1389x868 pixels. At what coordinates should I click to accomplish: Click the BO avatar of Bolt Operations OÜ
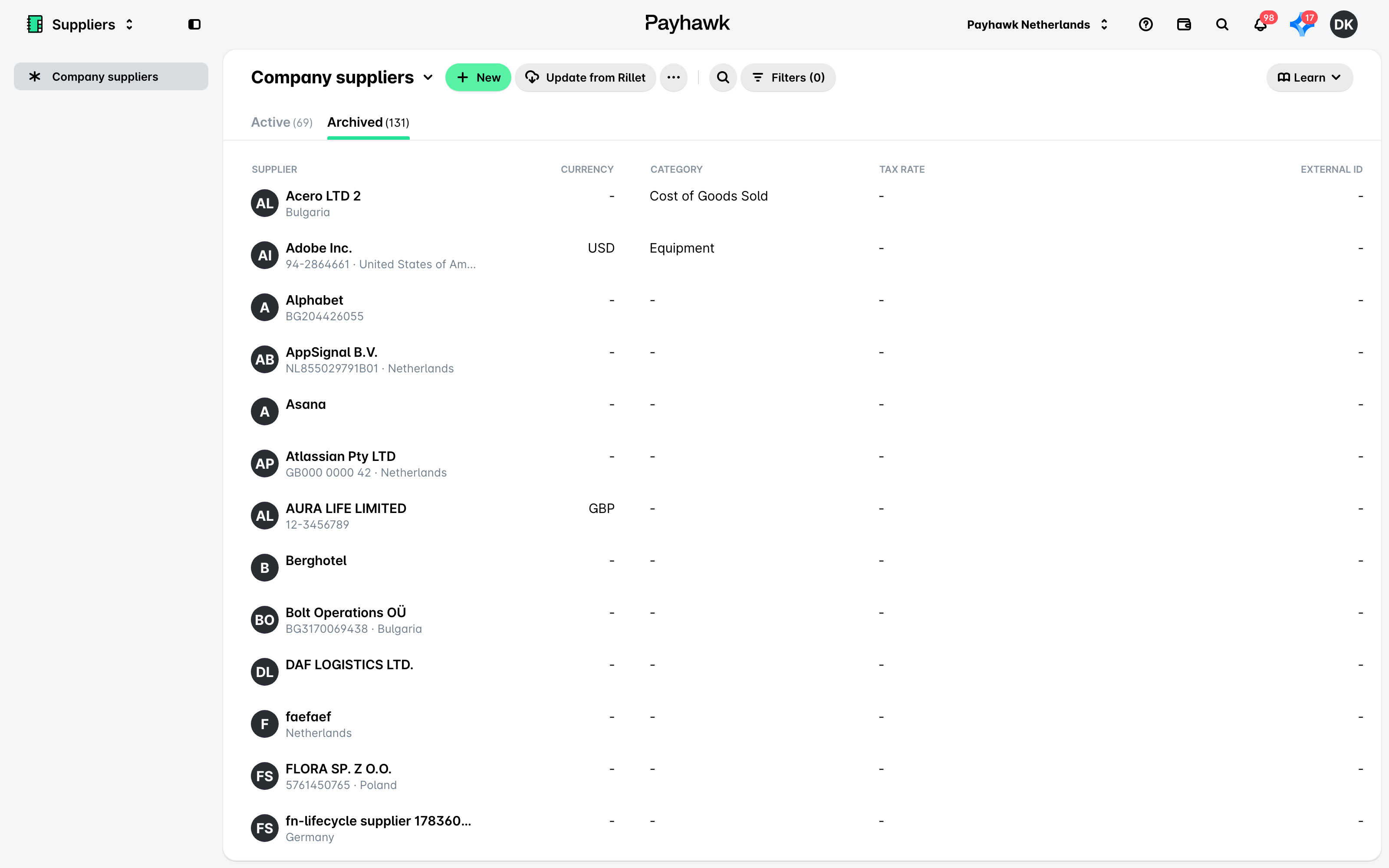click(x=265, y=620)
